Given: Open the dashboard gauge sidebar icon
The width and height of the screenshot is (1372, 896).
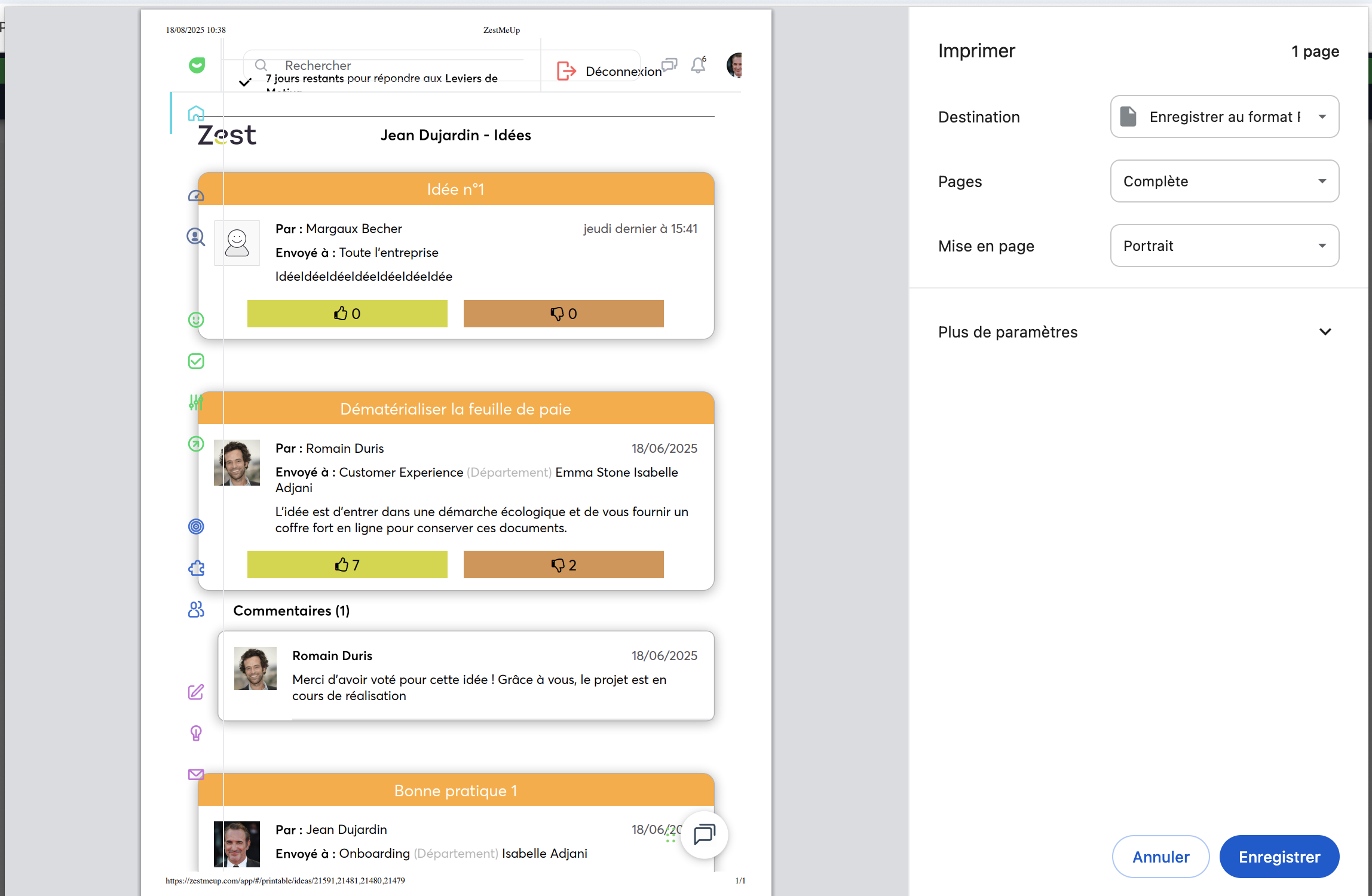Looking at the screenshot, I should coord(196,196).
